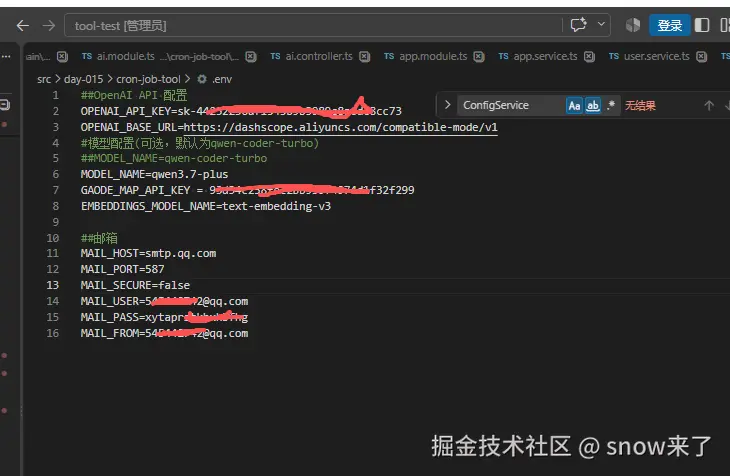730x476 pixels.
Task: Expand the chat dropdown chevron
Action: coord(601,24)
